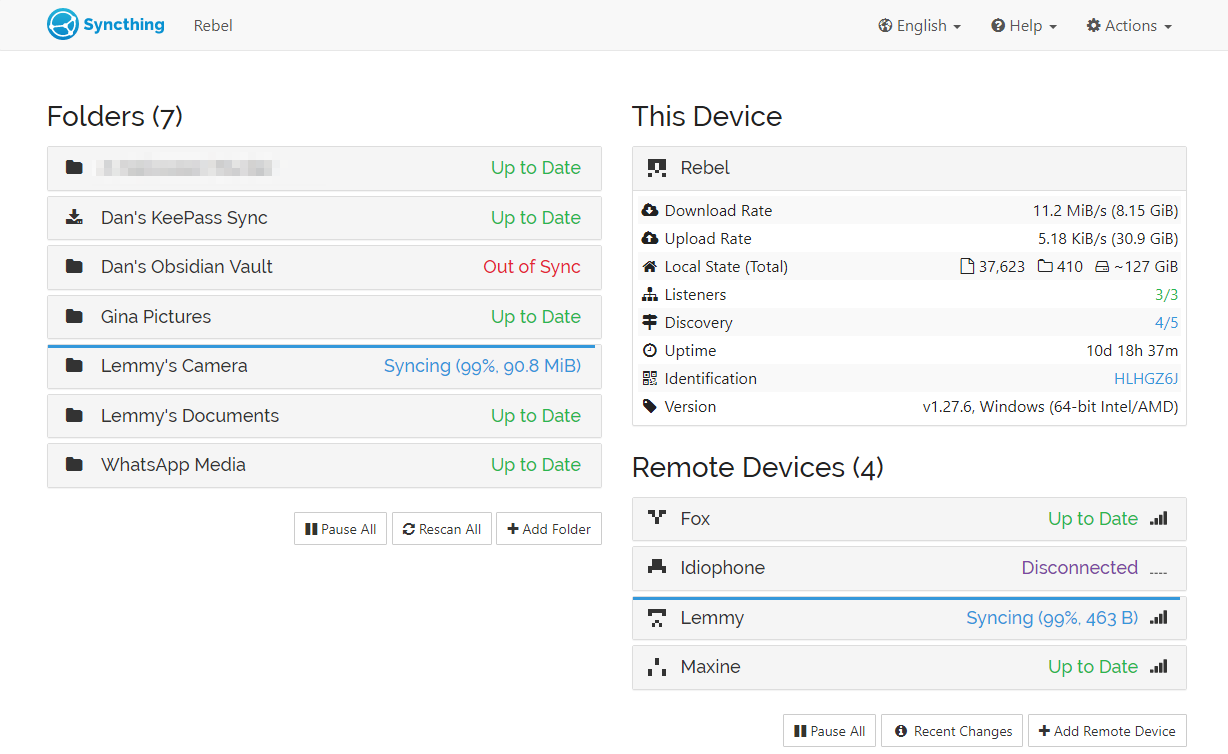This screenshot has width=1228, height=754.
Task: Click the Lemmy's Camera syncing progress bar
Action: pyautogui.click(x=321, y=347)
